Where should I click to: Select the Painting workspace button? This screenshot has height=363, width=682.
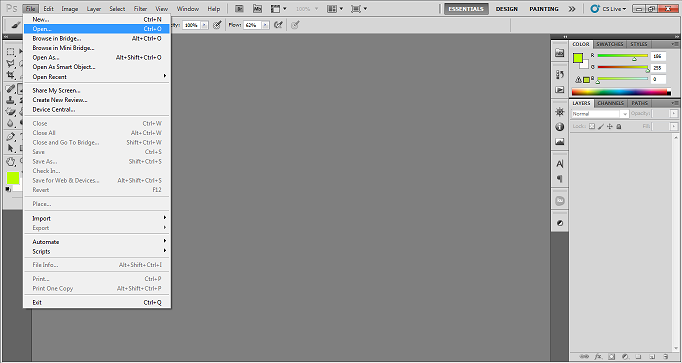coord(544,9)
